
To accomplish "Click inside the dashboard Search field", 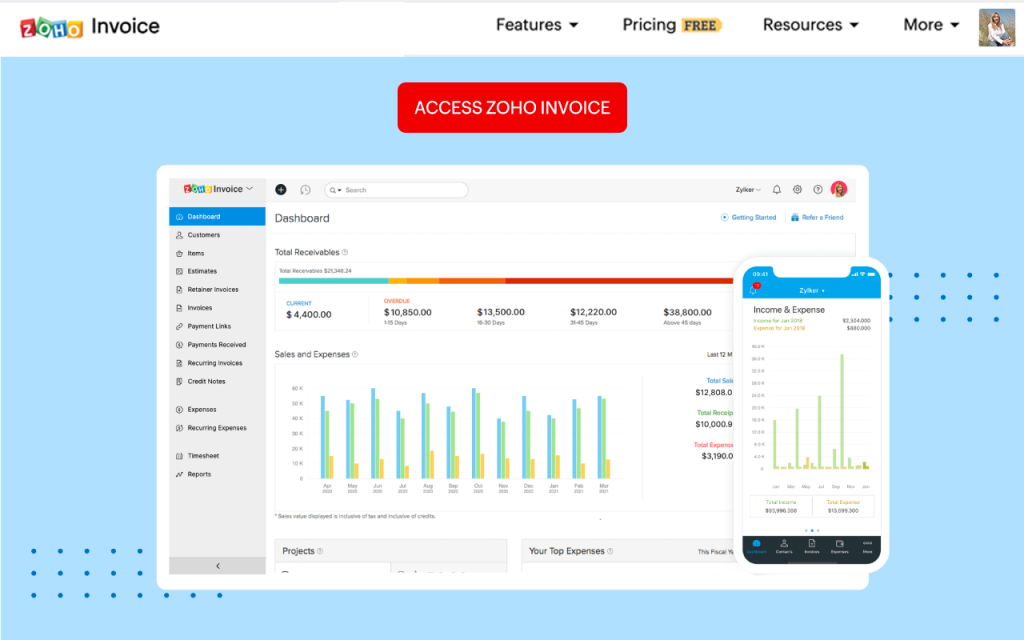I will pos(400,189).
